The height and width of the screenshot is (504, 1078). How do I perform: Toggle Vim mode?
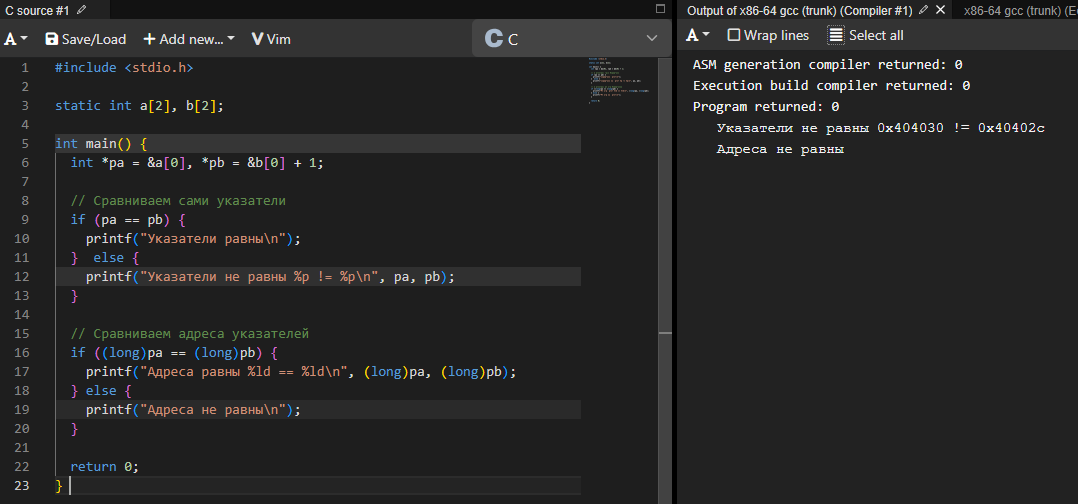click(x=271, y=39)
